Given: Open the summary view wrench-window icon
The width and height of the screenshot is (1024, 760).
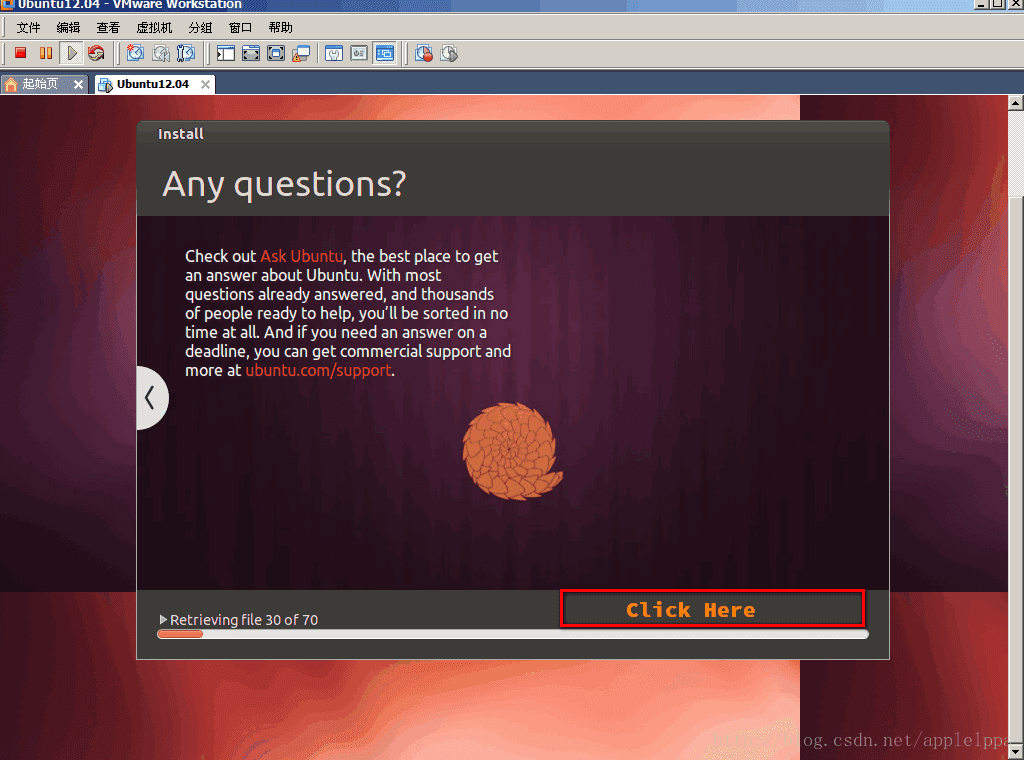Looking at the screenshot, I should point(334,53).
